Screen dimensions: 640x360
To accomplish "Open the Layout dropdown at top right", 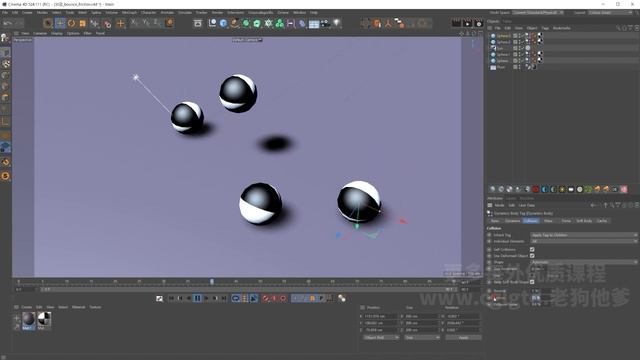I will pyautogui.click(x=610, y=13).
